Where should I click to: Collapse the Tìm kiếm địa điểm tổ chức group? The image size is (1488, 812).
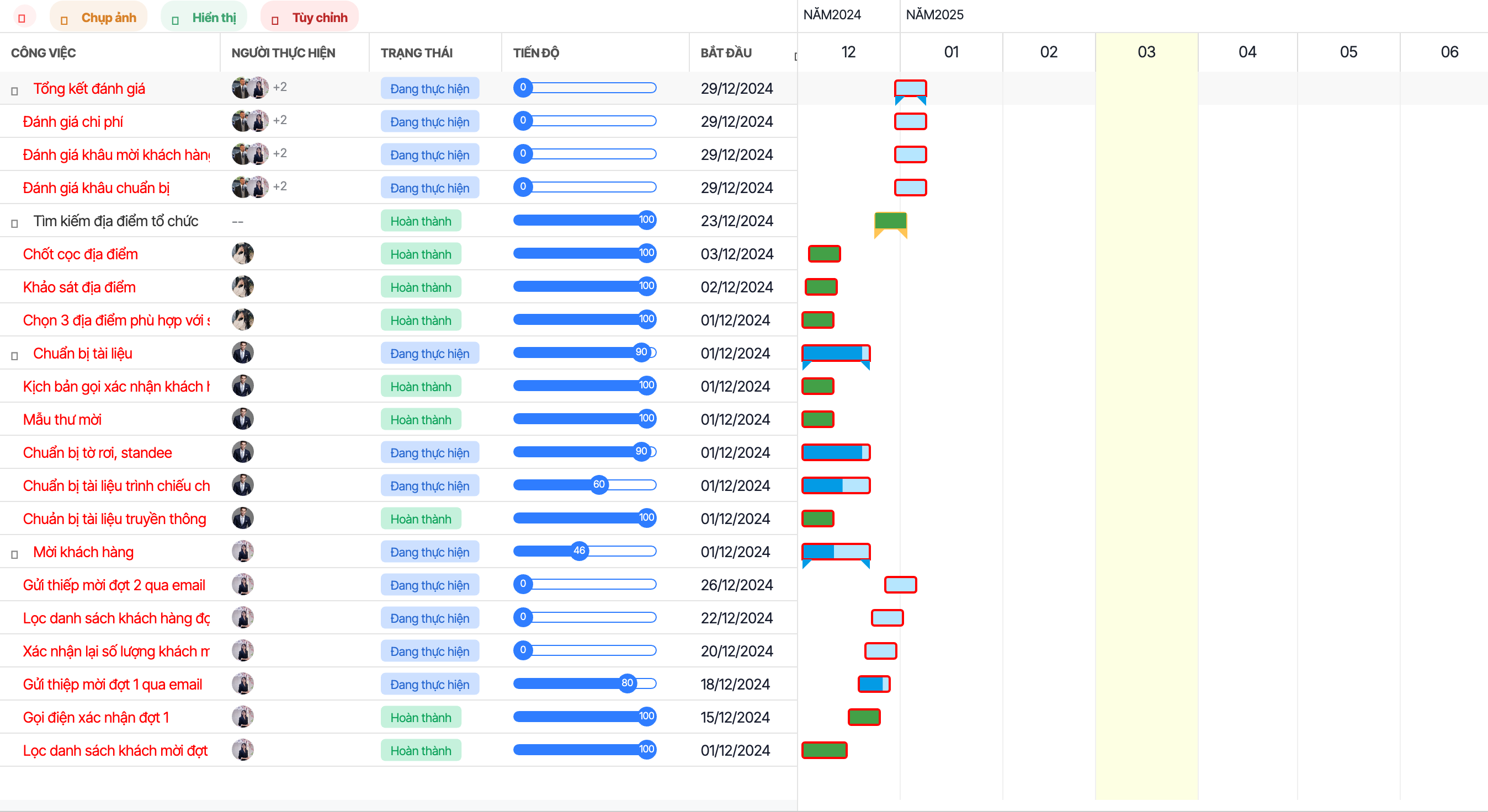click(15, 222)
